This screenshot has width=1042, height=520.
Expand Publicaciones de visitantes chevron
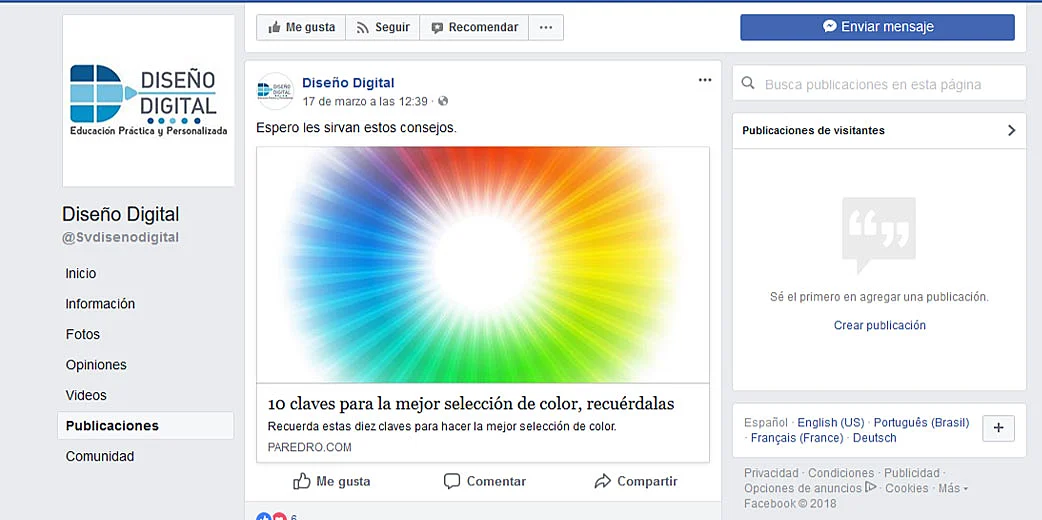pyautogui.click(x=1011, y=130)
